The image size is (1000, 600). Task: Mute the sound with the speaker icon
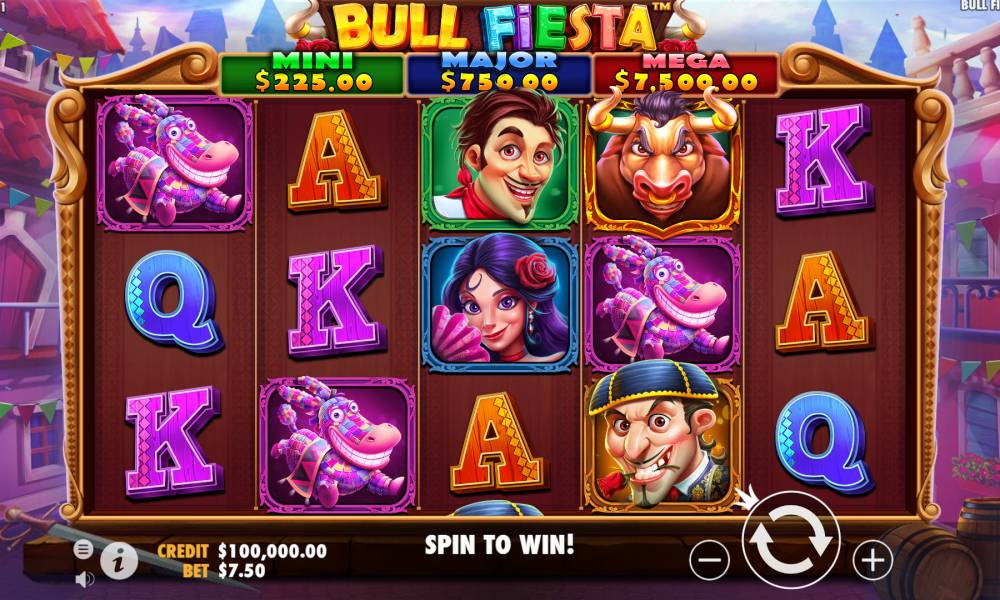(84, 579)
